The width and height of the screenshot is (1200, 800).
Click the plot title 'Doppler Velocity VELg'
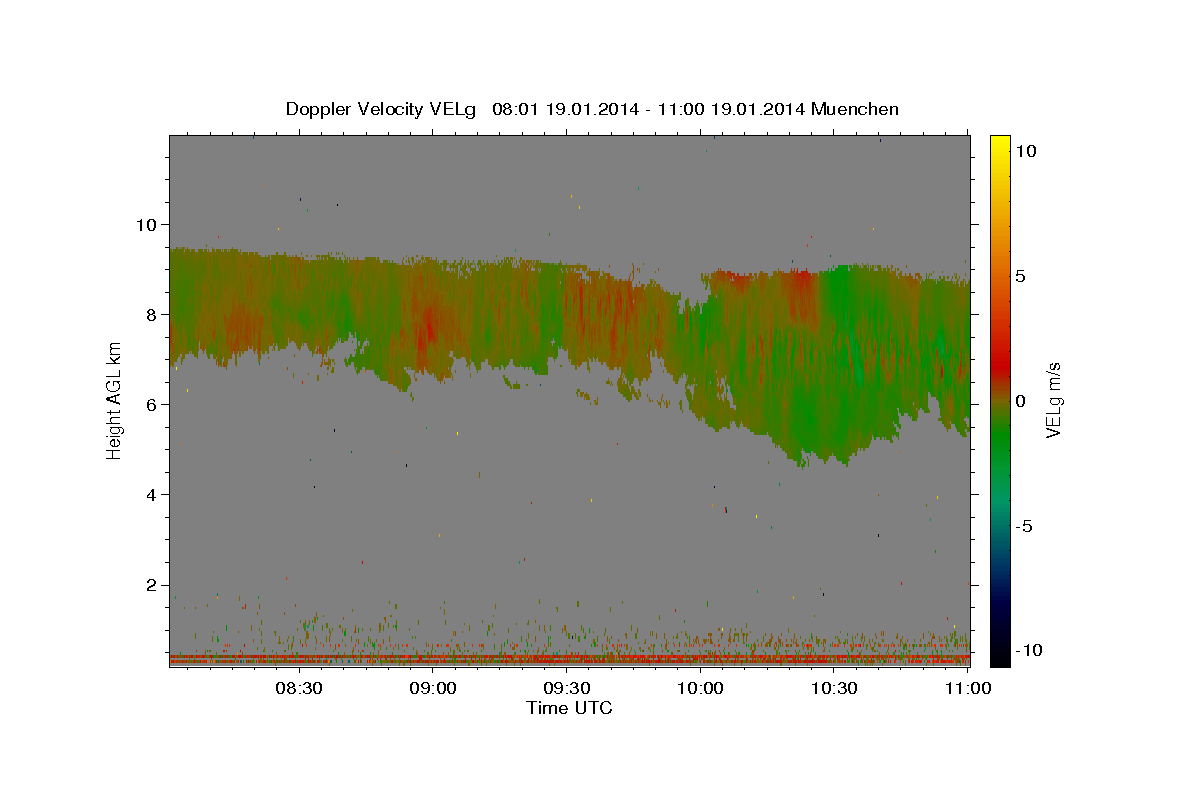click(383, 109)
